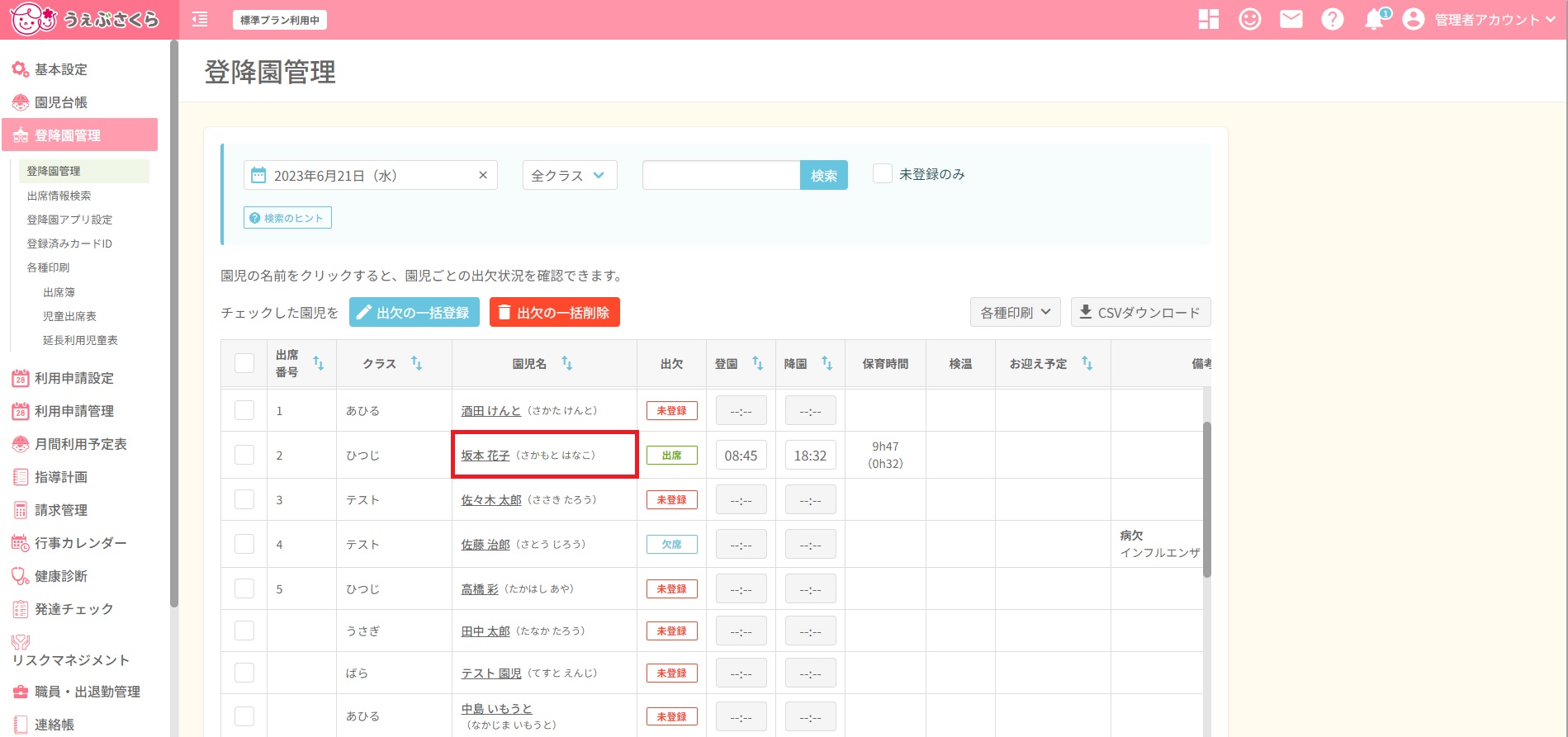This screenshot has width=1568, height=737.
Task: Open calendar icon in date field
Action: [x=258, y=175]
